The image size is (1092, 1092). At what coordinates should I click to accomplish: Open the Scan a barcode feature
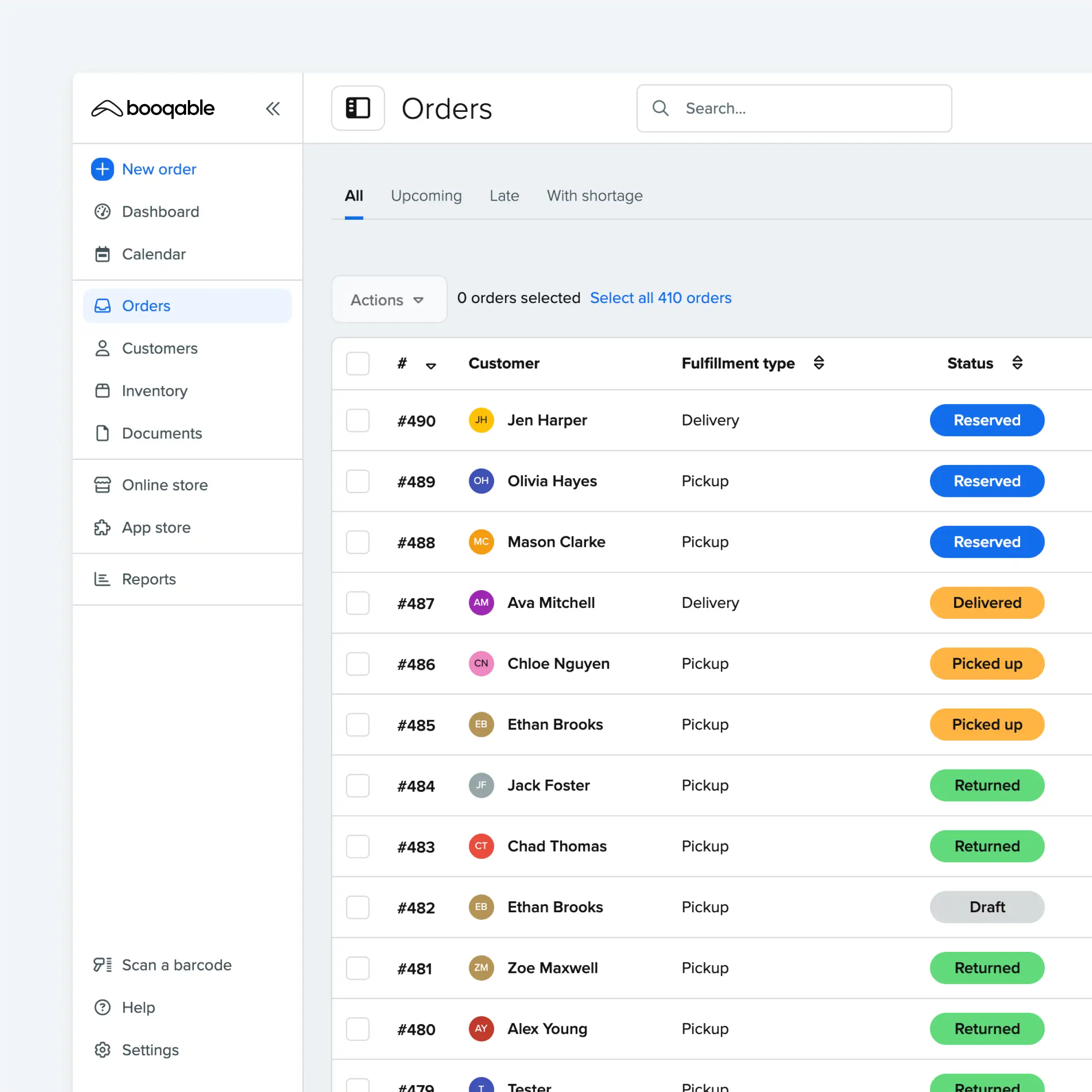(x=177, y=965)
